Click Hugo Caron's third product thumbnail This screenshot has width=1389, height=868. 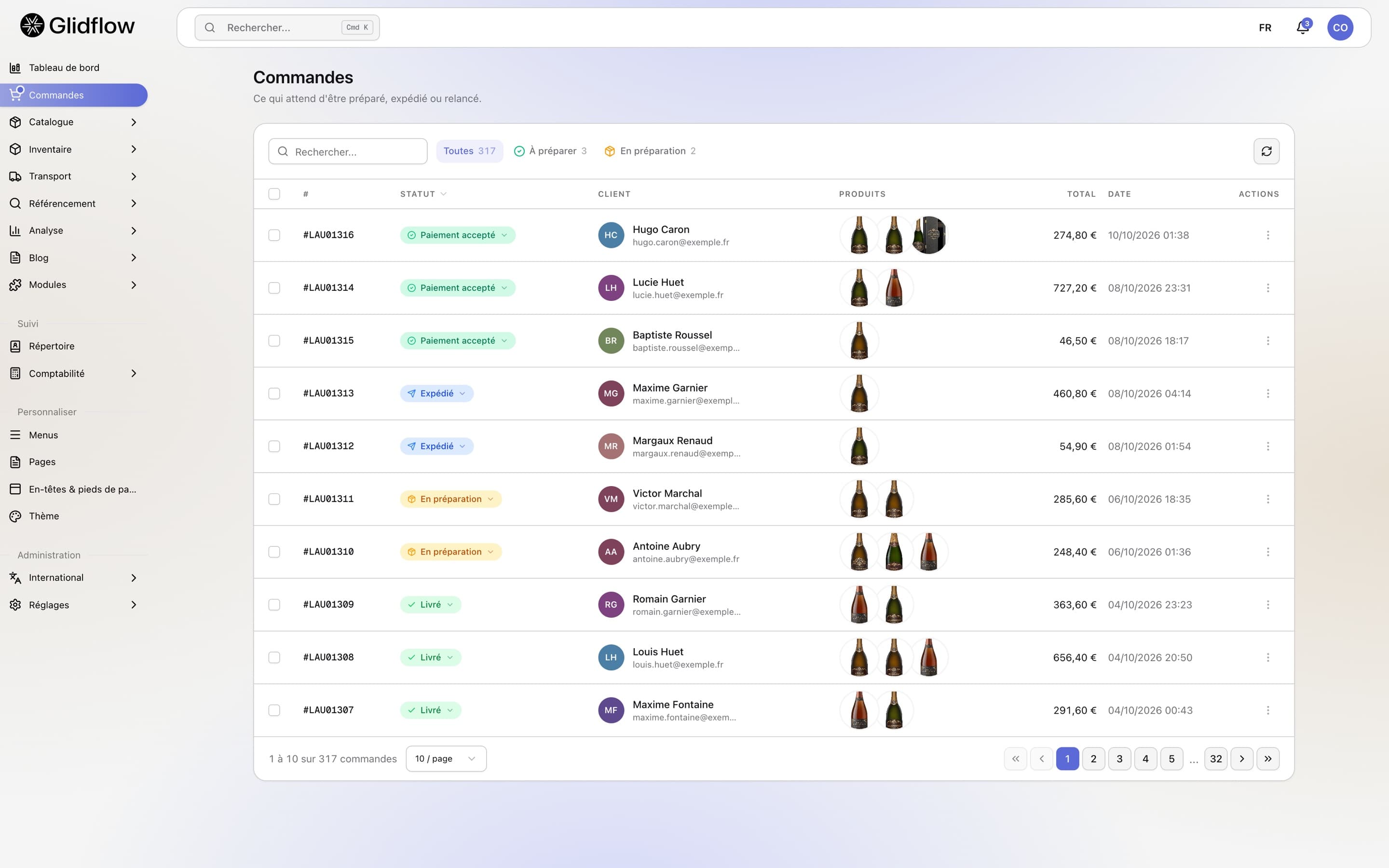tap(929, 235)
